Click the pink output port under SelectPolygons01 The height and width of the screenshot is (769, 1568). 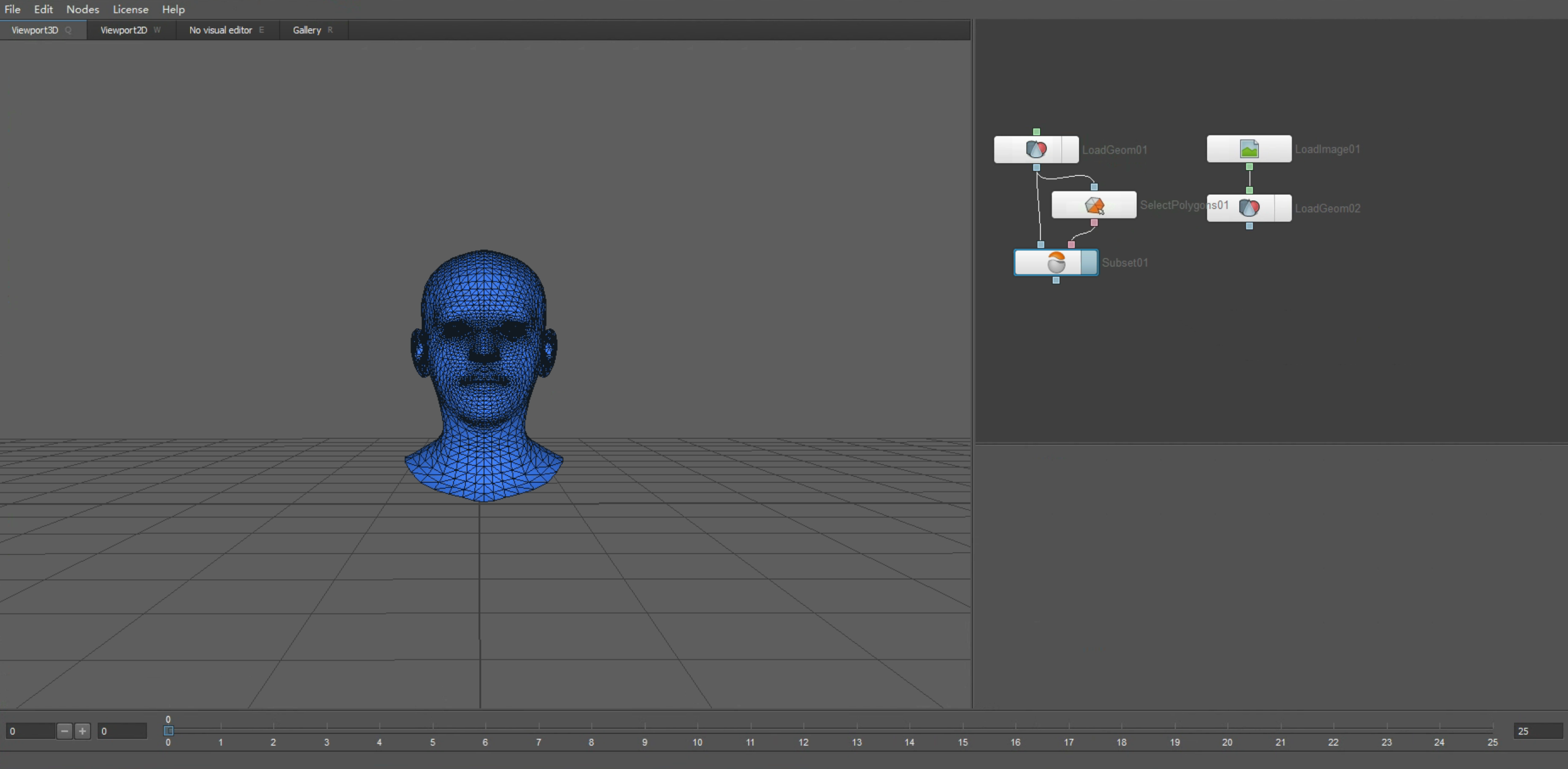point(1094,223)
